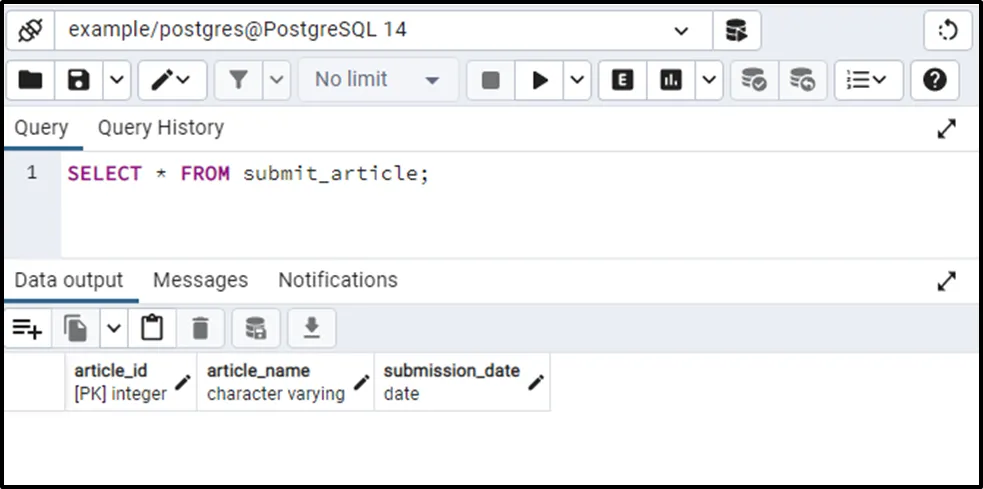Run the query with the Execute play button

tap(540, 80)
